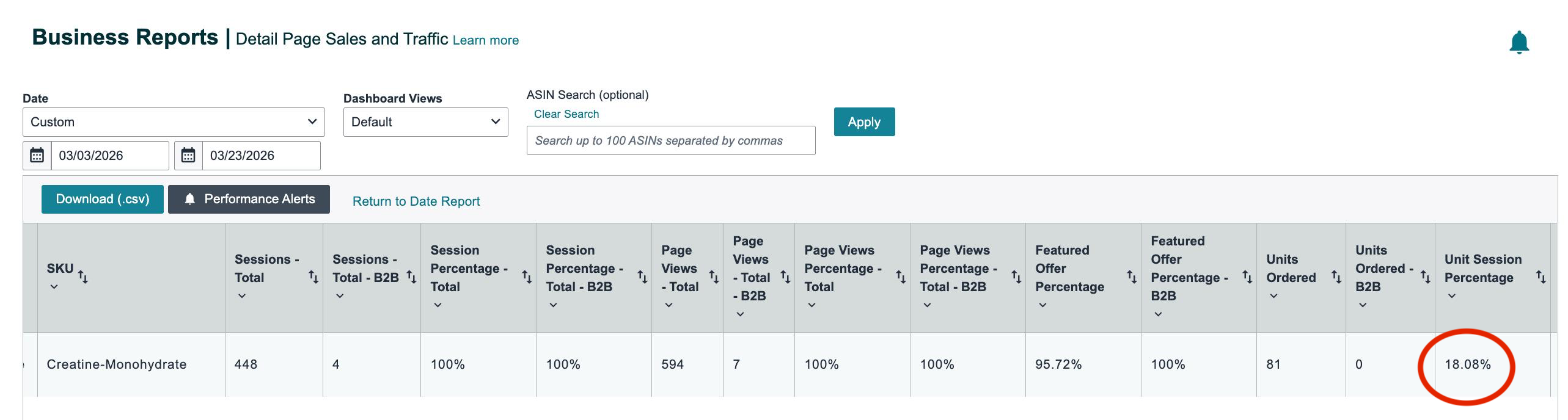Open the start date calendar icon
Viewport: 1568px width, 420px height.
(x=37, y=156)
